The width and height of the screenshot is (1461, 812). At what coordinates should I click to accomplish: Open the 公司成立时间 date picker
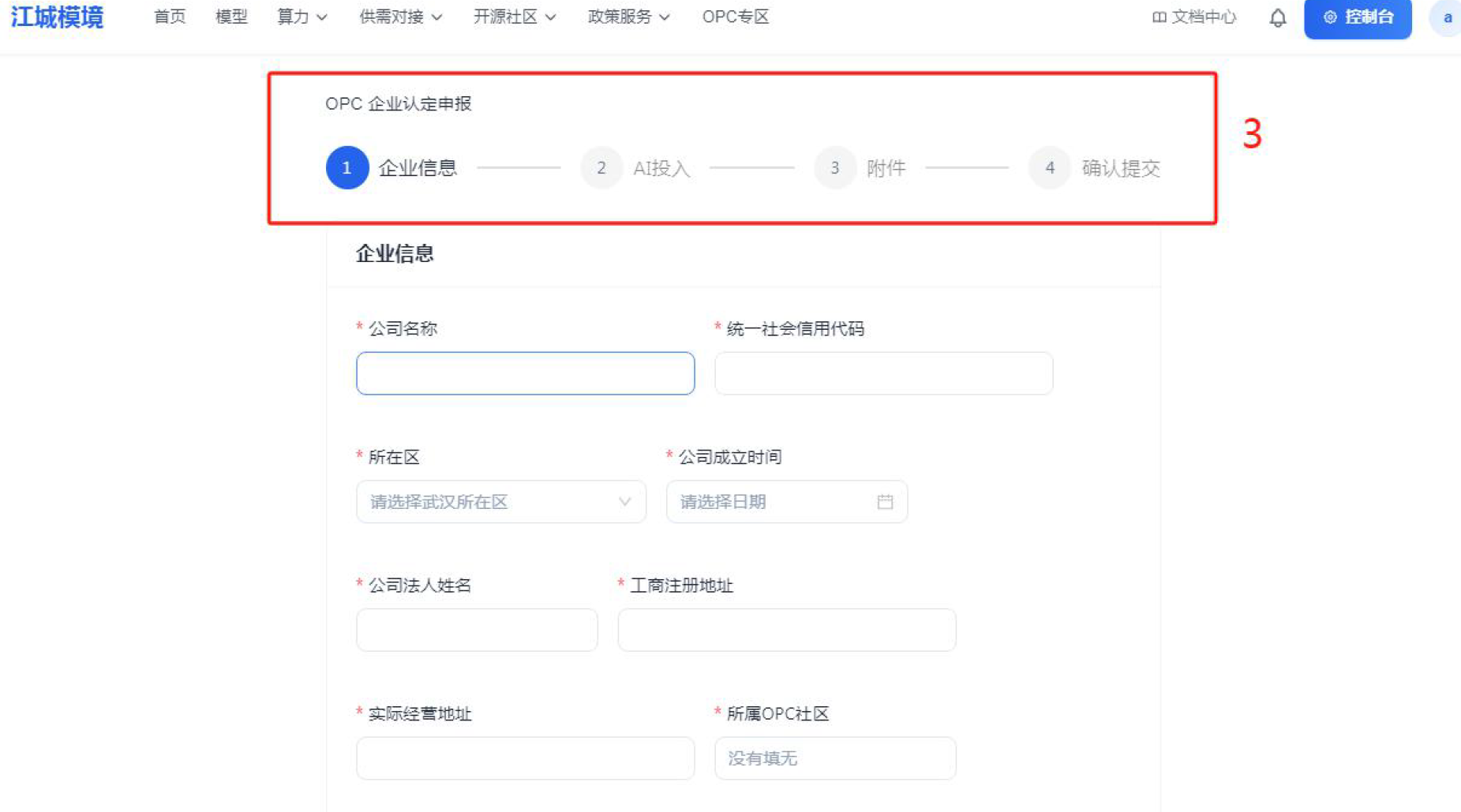(x=787, y=502)
